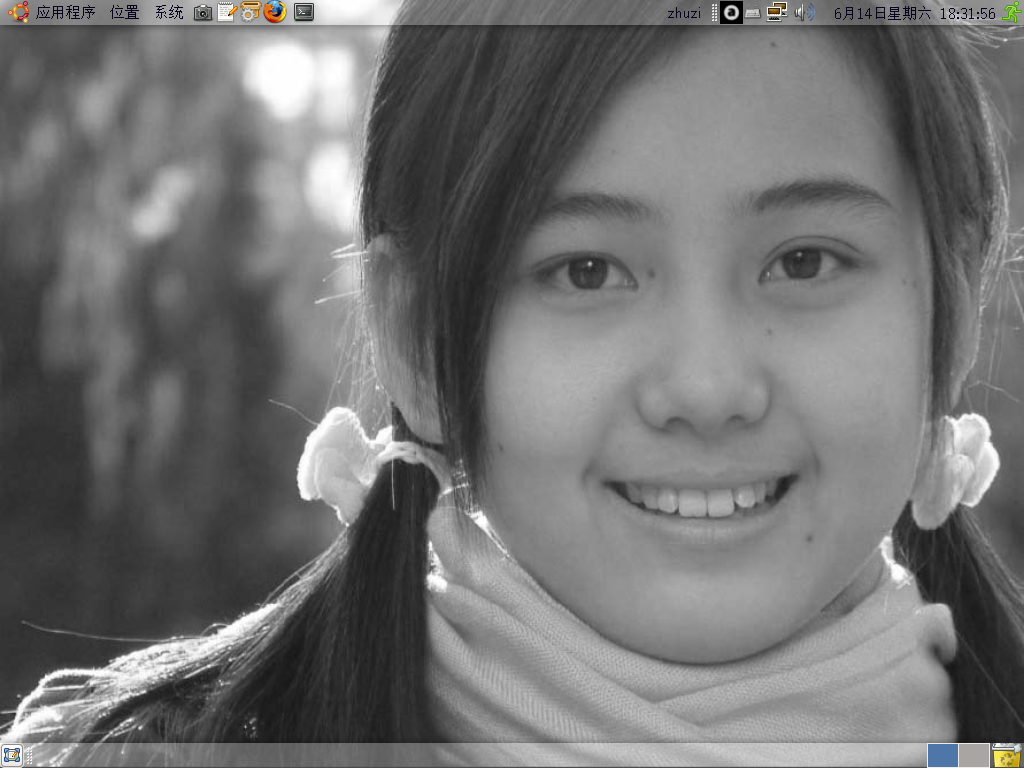Open the 位置 (Places) menu
The width and height of the screenshot is (1024, 768).
[124, 12]
